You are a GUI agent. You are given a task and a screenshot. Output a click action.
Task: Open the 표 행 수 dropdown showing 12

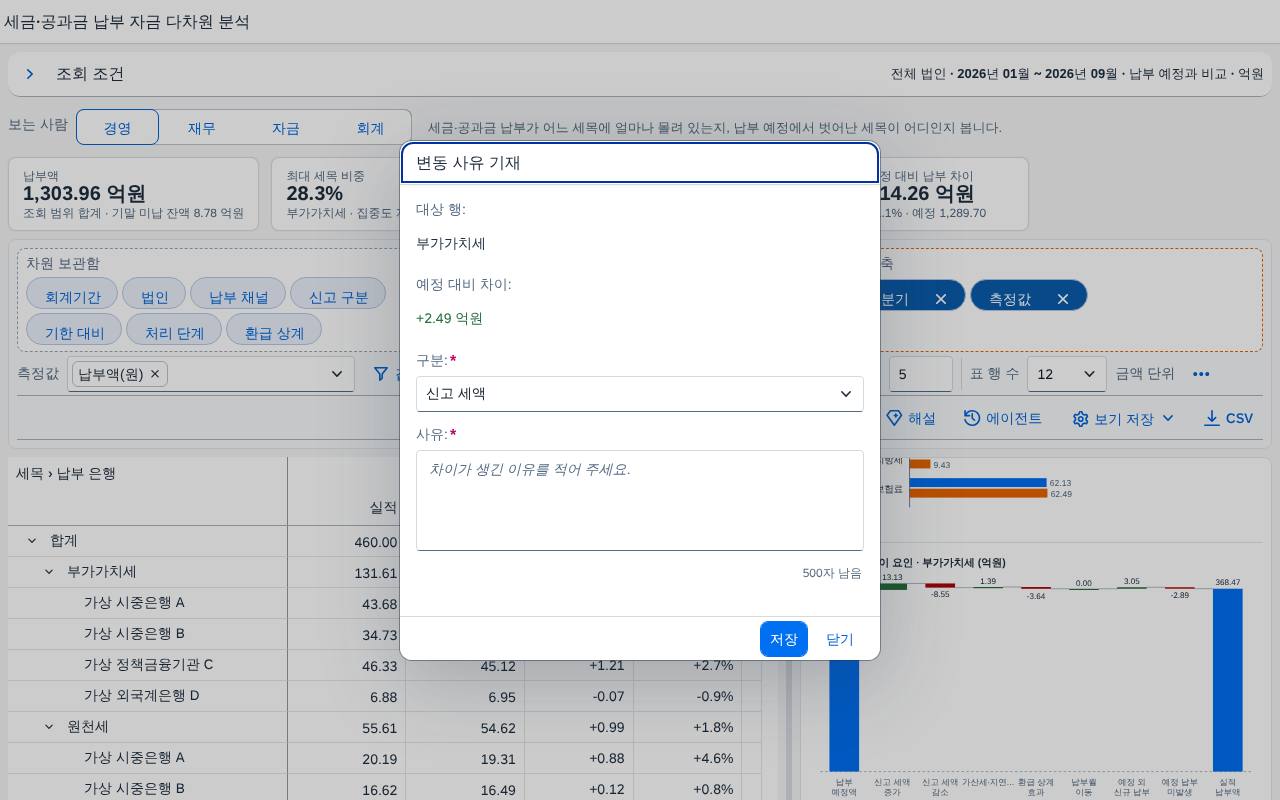(1066, 374)
